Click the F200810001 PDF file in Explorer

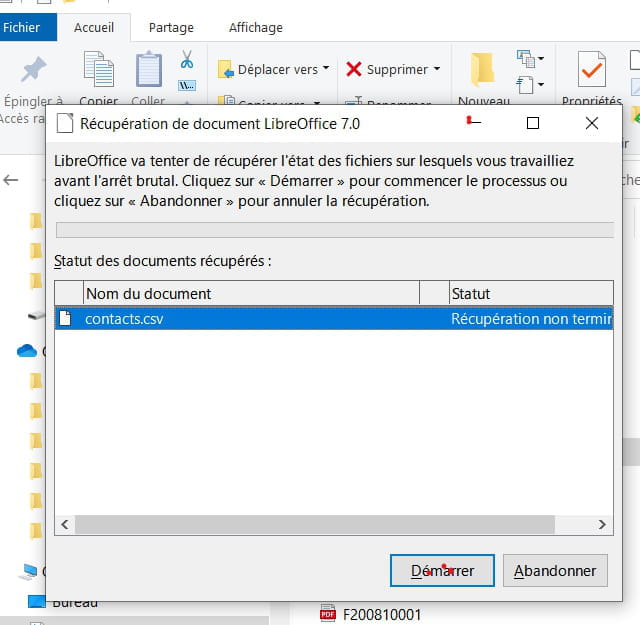coord(371,614)
